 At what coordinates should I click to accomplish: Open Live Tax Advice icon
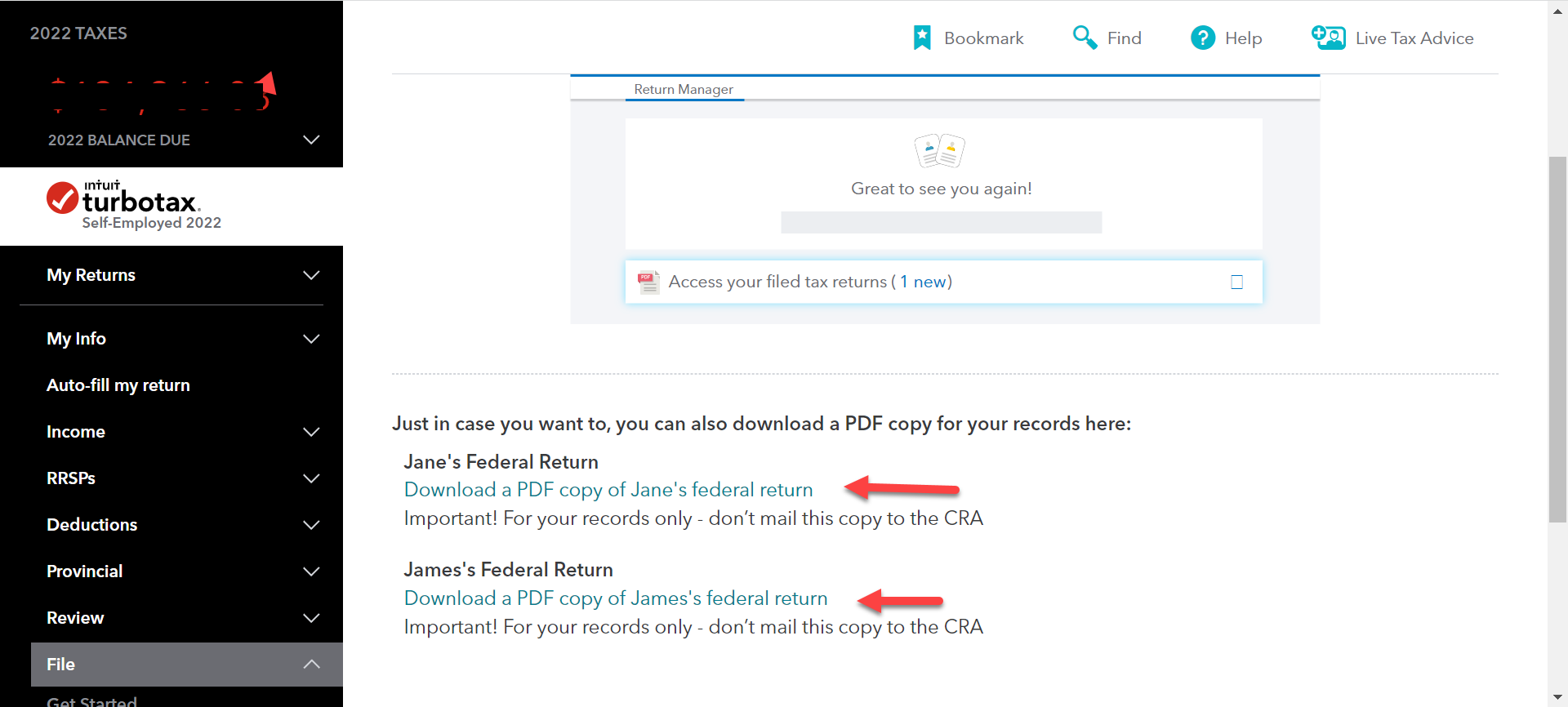[x=1328, y=38]
